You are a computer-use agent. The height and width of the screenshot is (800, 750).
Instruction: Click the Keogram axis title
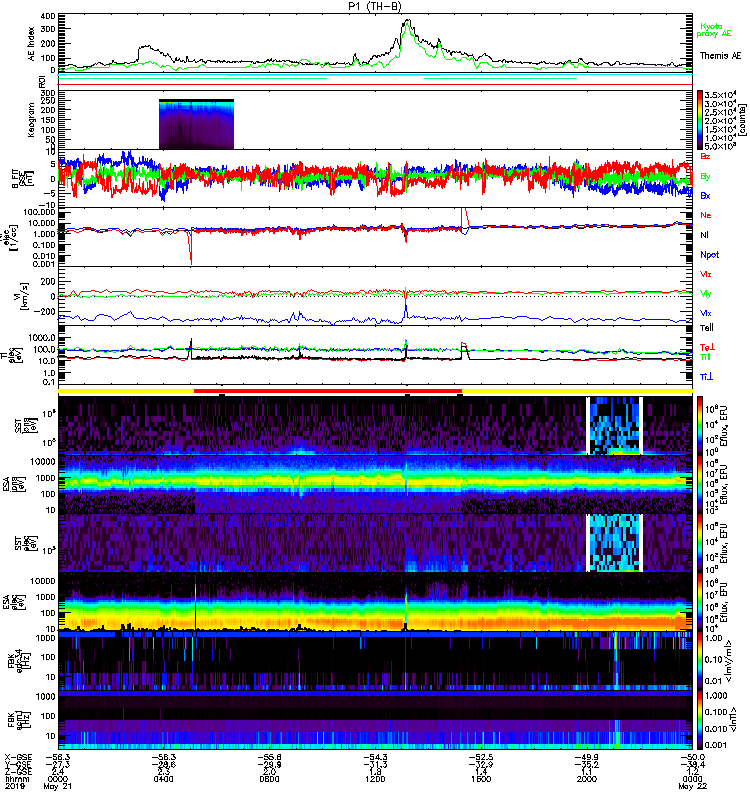coord(31,119)
